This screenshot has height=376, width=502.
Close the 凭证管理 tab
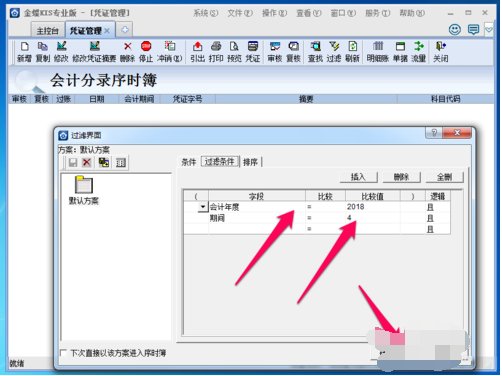click(x=107, y=31)
